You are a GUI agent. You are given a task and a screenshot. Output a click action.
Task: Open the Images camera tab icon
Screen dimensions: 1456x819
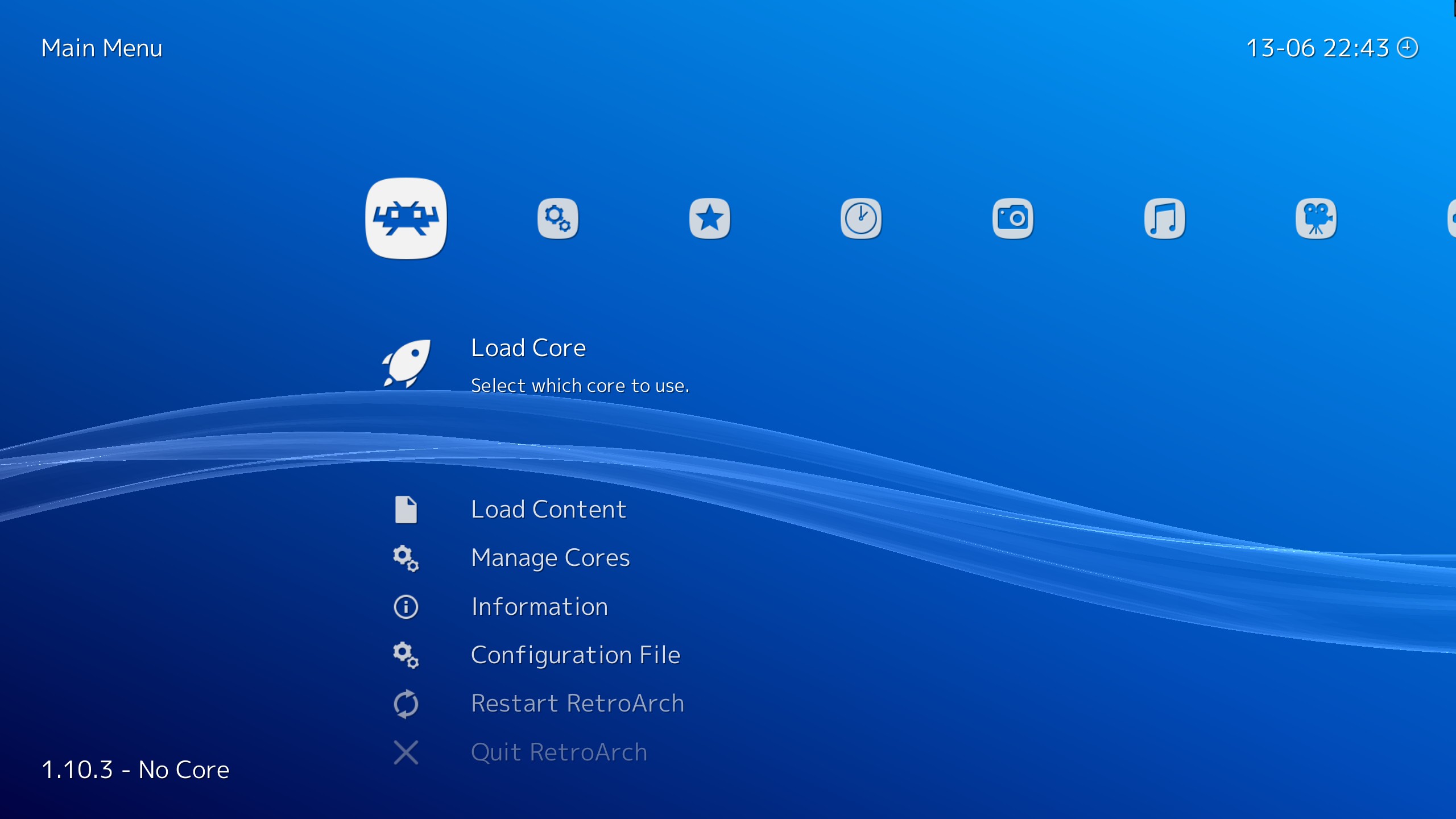(x=1012, y=218)
